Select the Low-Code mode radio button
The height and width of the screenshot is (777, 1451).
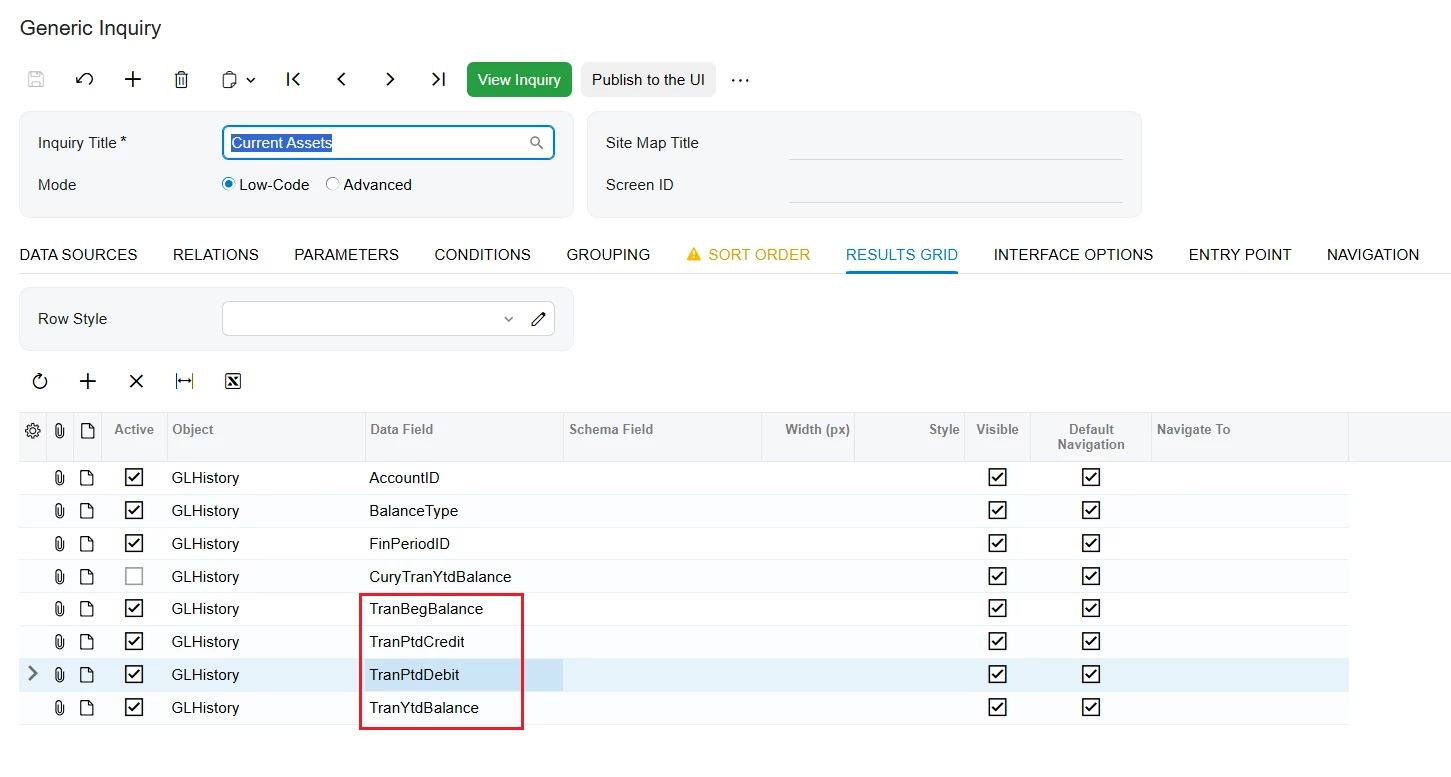[228, 185]
